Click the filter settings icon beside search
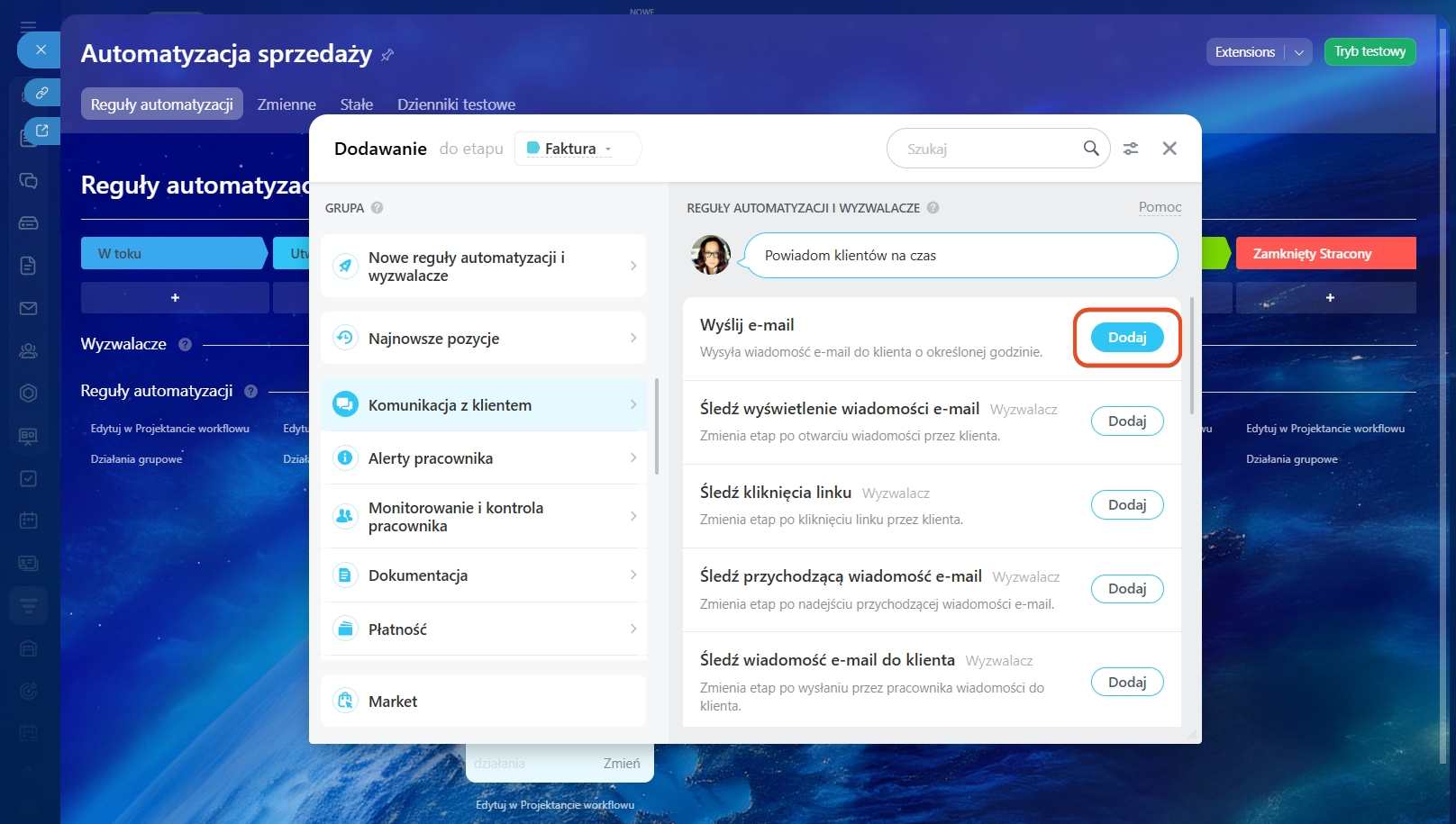1456x824 pixels. [x=1131, y=149]
